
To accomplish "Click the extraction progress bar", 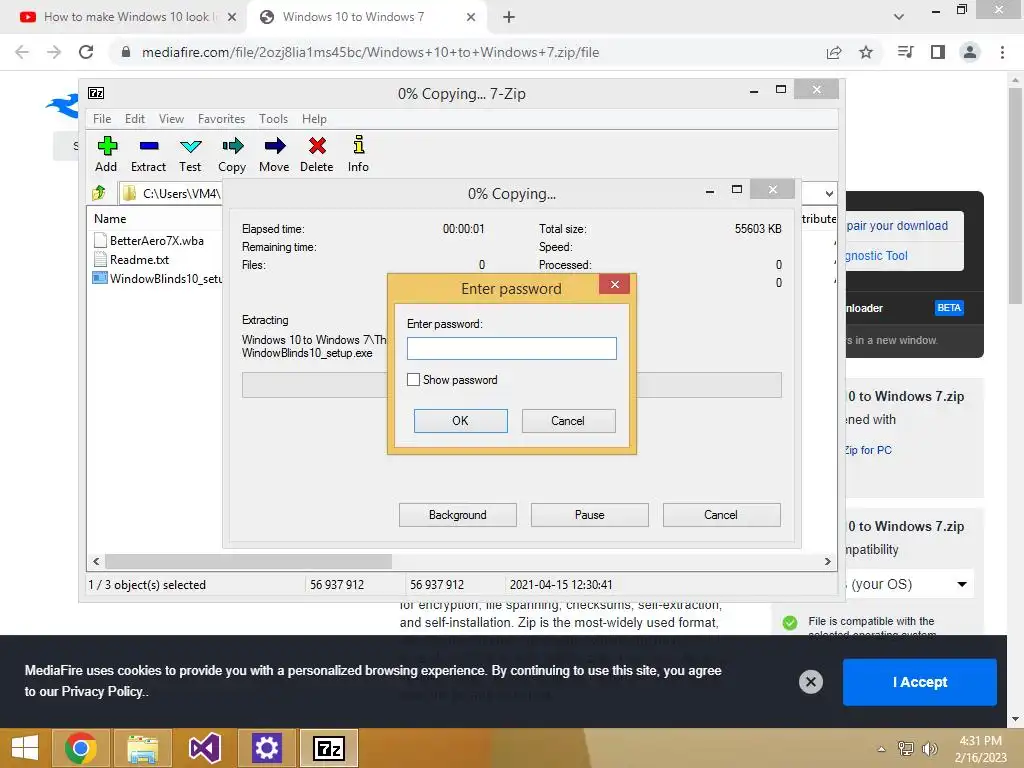I will click(511, 385).
